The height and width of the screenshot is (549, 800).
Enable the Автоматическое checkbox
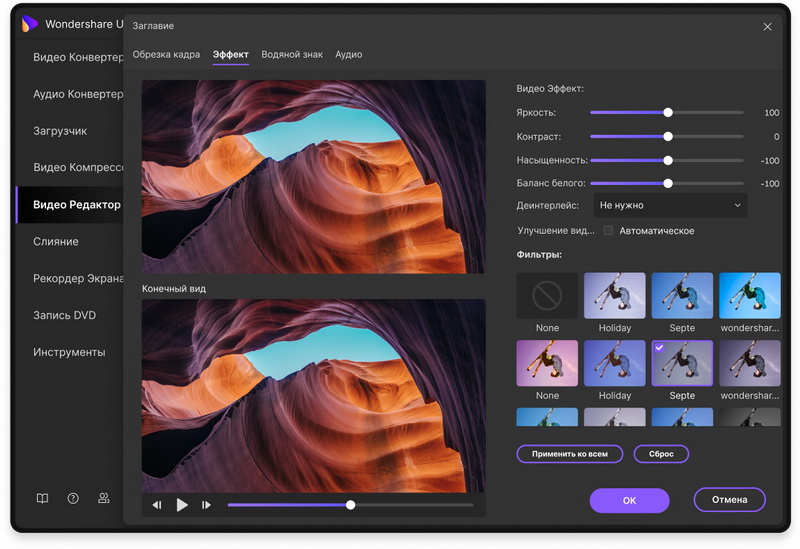(608, 231)
